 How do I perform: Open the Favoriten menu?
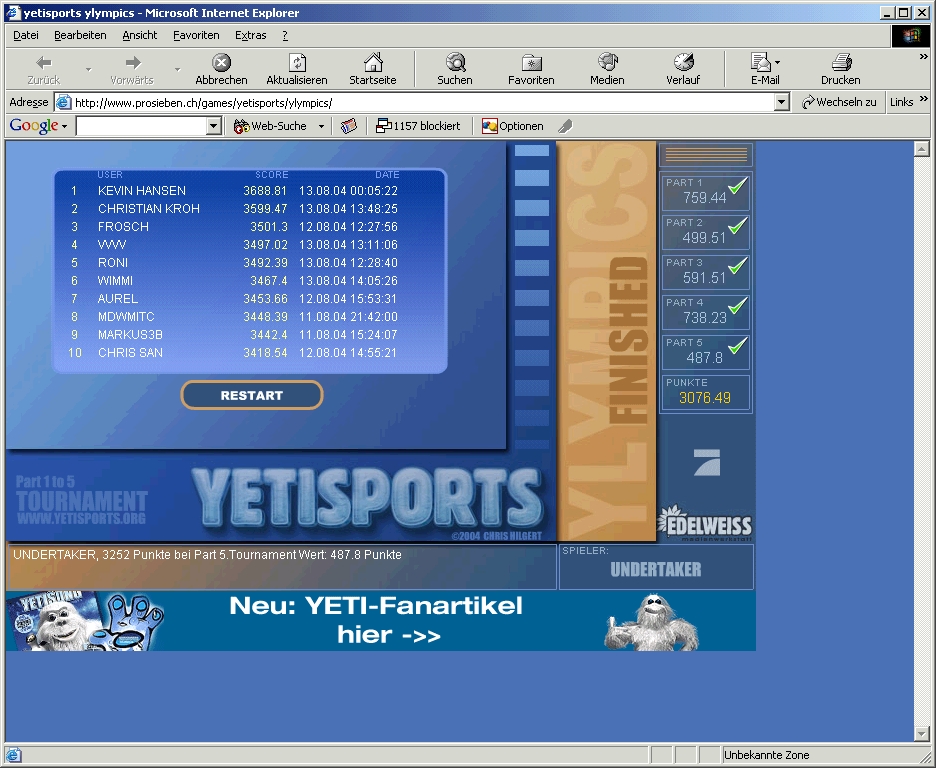coord(196,35)
